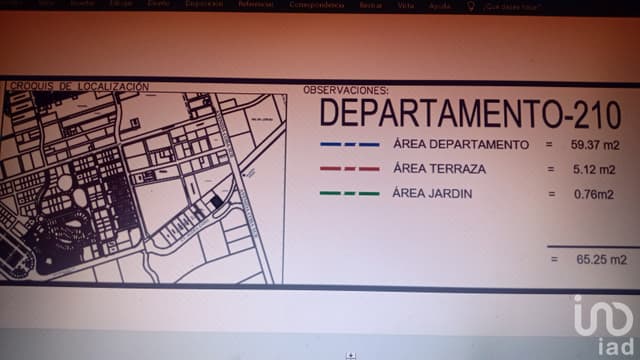
Task: Open the Insertar ribbon tab
Action: [x=82, y=3]
